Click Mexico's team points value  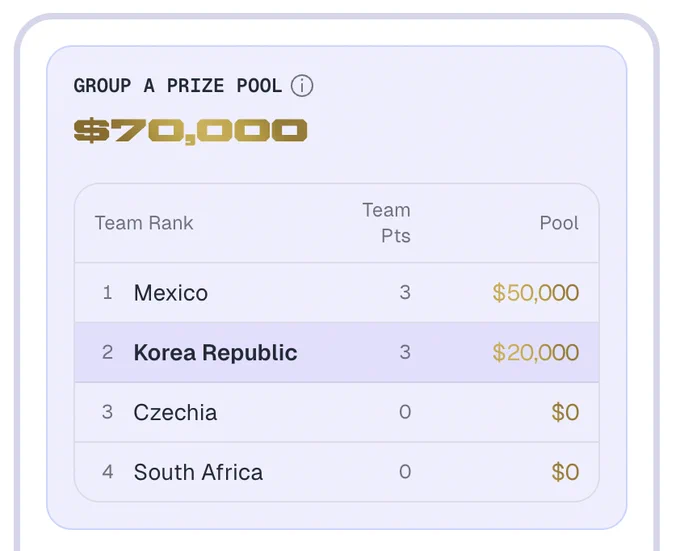(x=405, y=293)
